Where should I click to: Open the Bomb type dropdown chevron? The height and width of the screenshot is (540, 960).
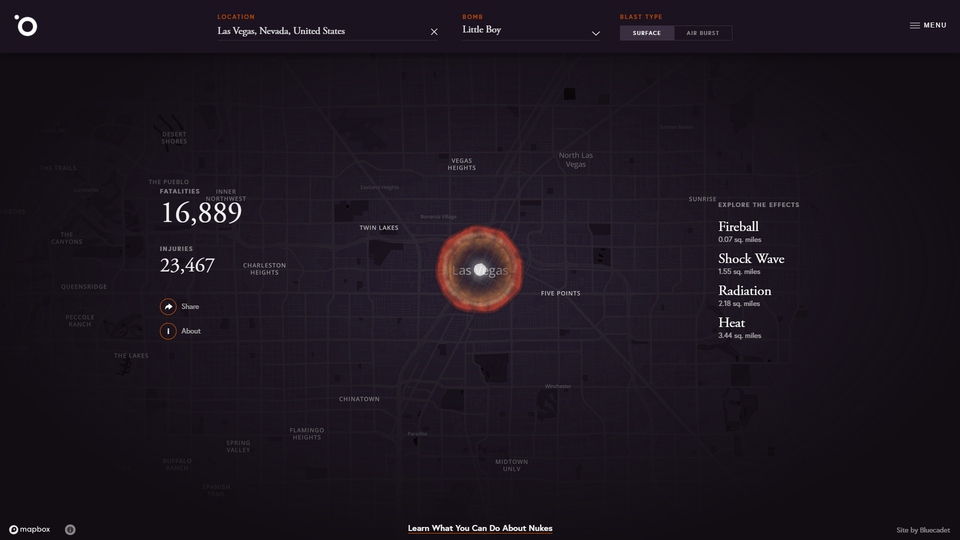tap(596, 33)
